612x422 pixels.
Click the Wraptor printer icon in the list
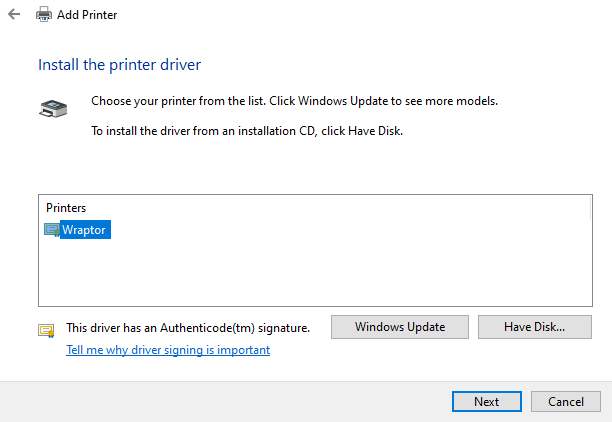click(52, 230)
